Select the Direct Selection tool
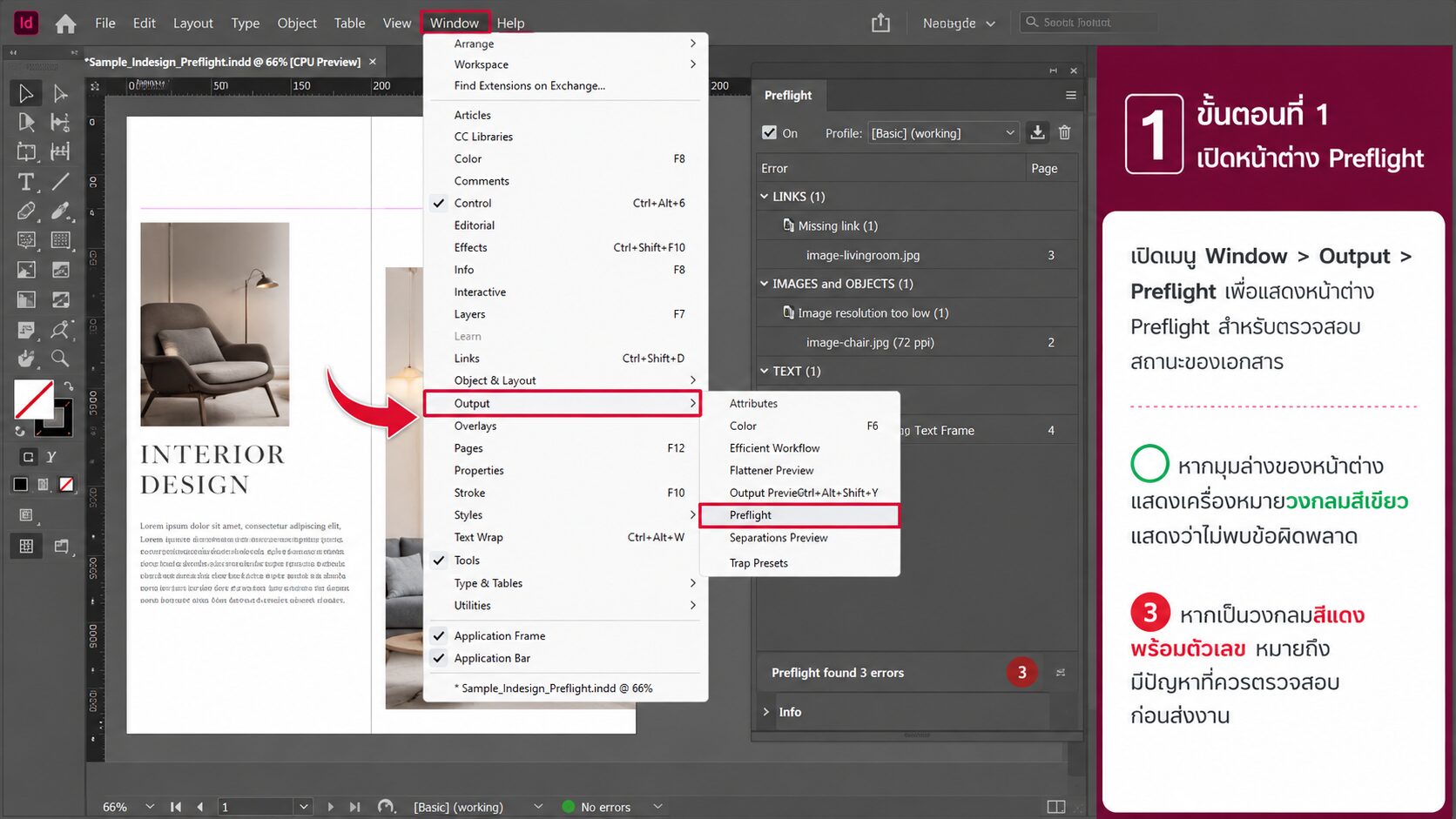This screenshot has height=819, width=1456. (x=60, y=93)
